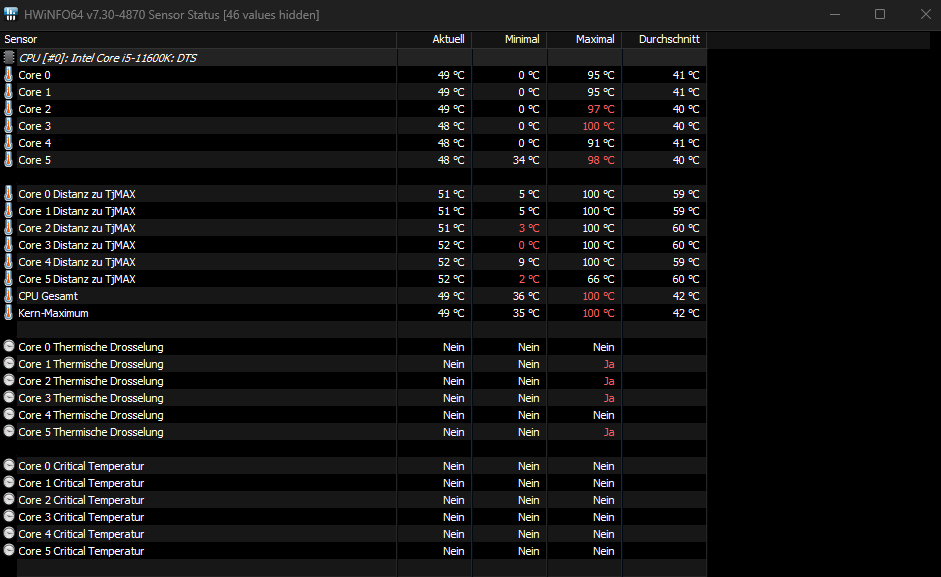The width and height of the screenshot is (941, 577).
Task: Click status icon for Core 1 Critical Temperatur
Action: 9,482
